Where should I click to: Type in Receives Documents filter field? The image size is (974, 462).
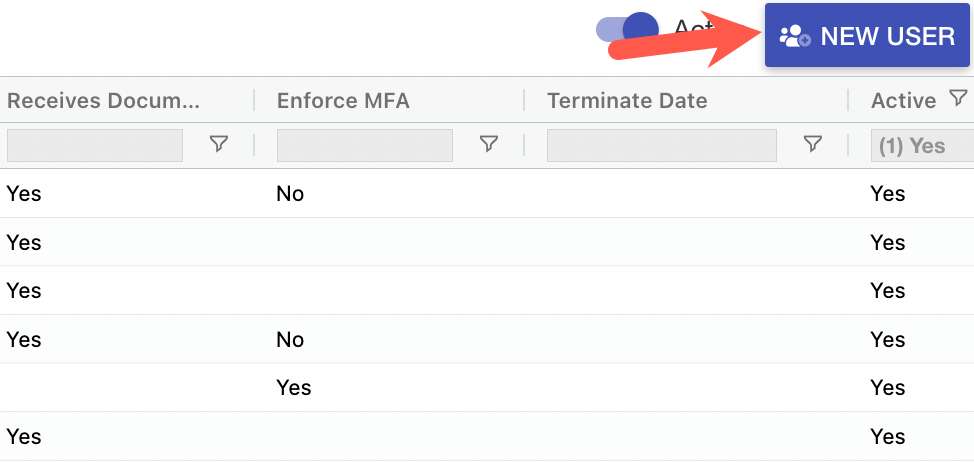(x=95, y=145)
